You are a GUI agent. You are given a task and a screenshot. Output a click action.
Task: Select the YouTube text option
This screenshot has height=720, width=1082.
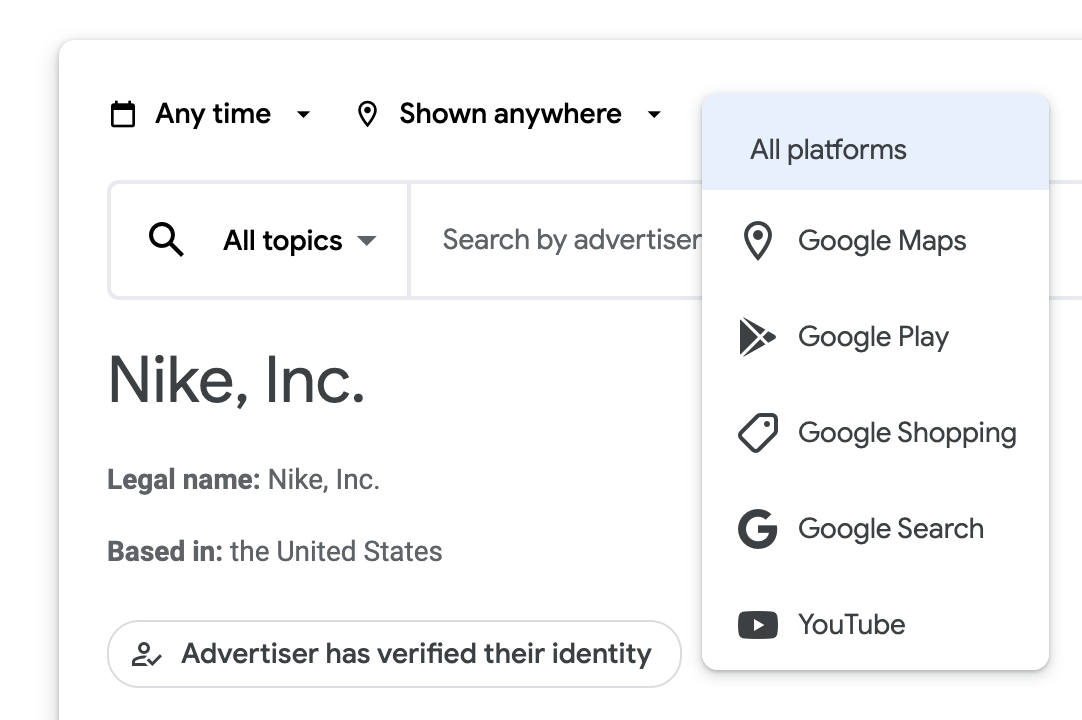point(851,625)
